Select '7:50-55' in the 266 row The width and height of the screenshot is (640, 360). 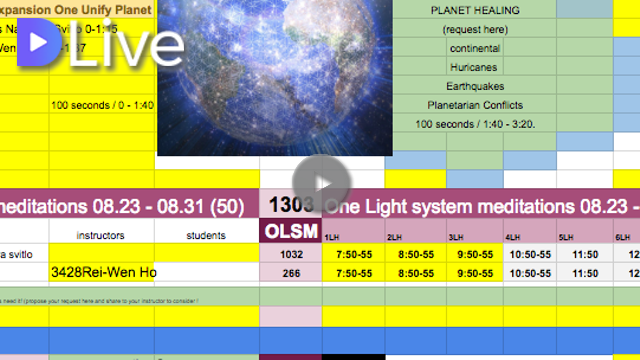tap(353, 273)
